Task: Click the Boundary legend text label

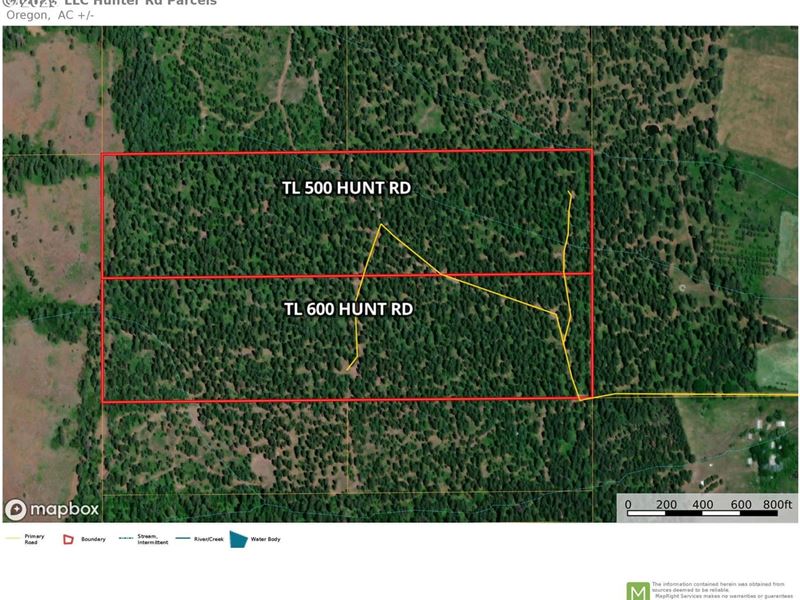Action: 93,539
